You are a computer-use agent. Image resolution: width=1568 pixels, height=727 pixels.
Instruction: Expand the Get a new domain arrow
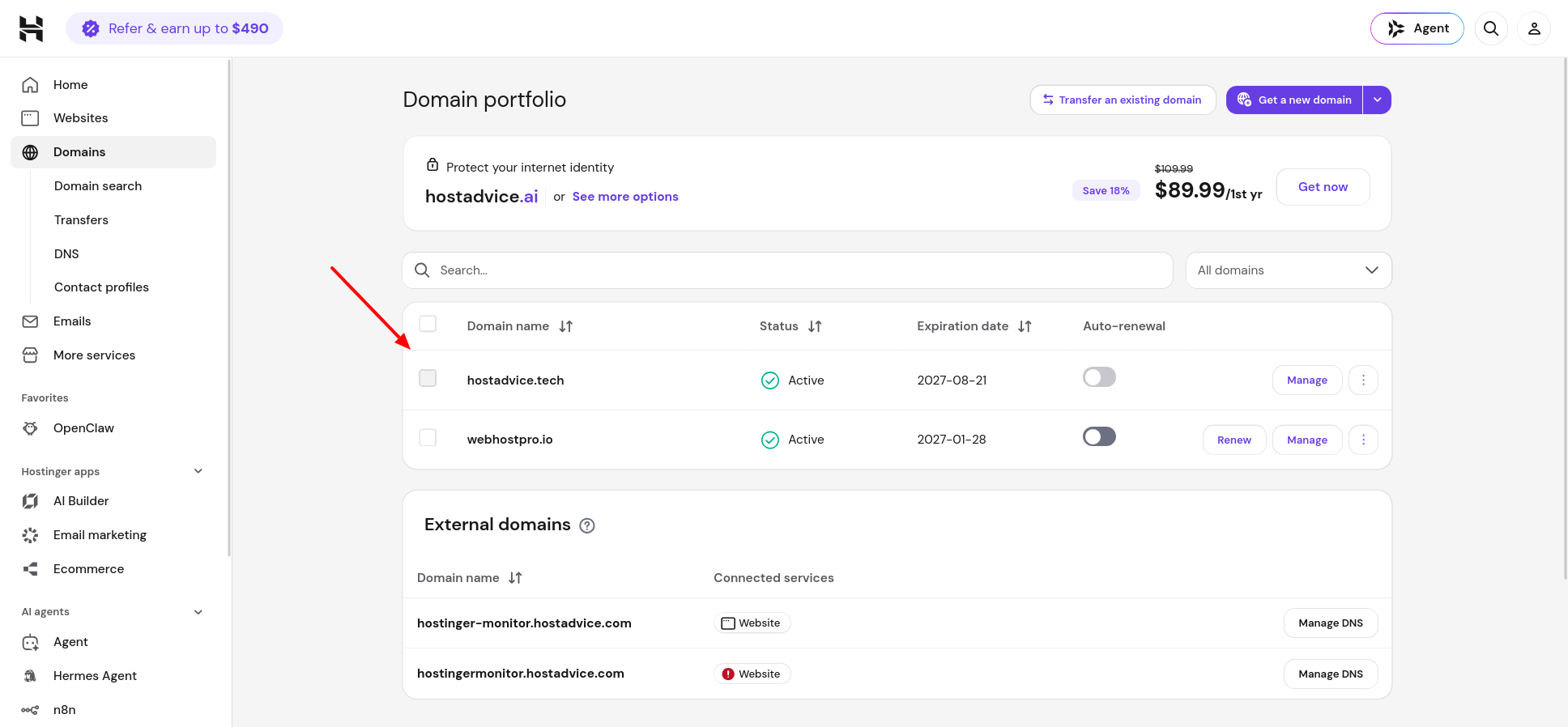pyautogui.click(x=1377, y=100)
